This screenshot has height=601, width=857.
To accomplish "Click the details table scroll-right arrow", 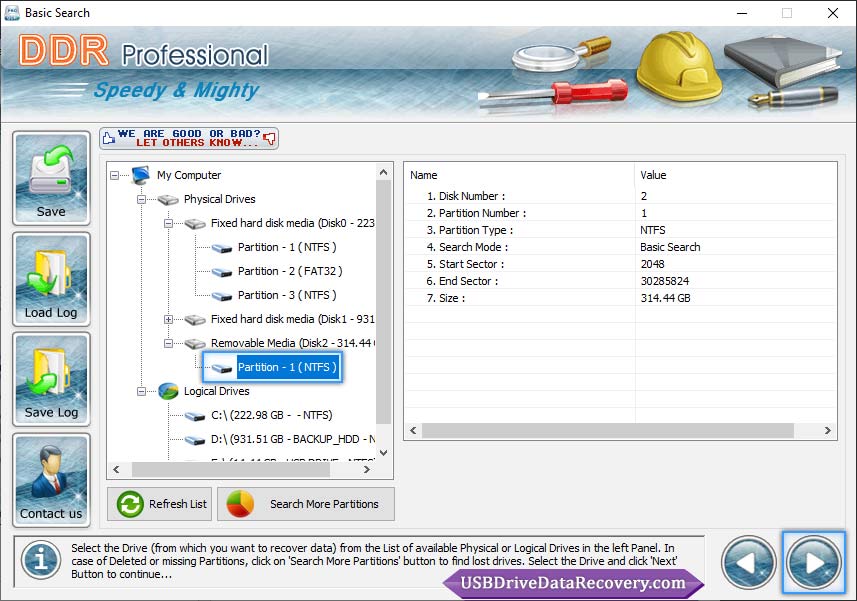I will [827, 431].
